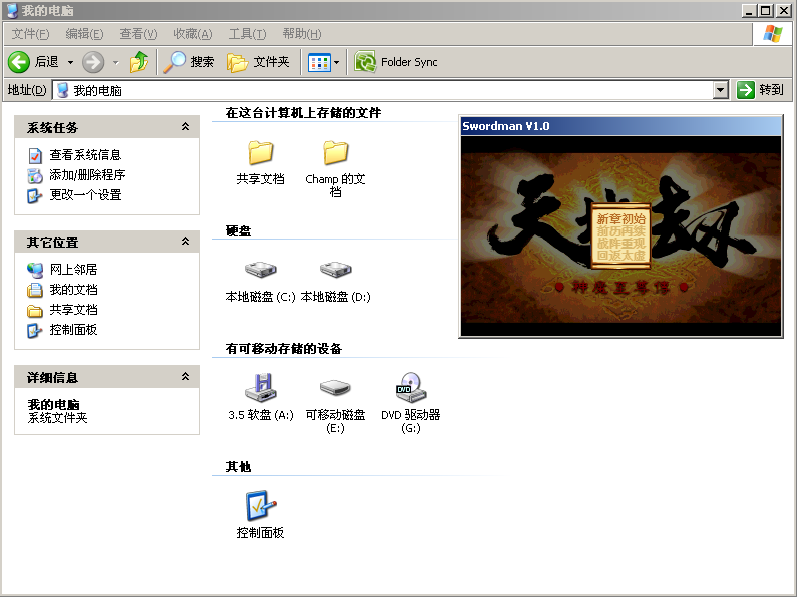Viewport: 797px width, 597px height.
Task: Open the 帮助(H) menu
Action: [301, 34]
